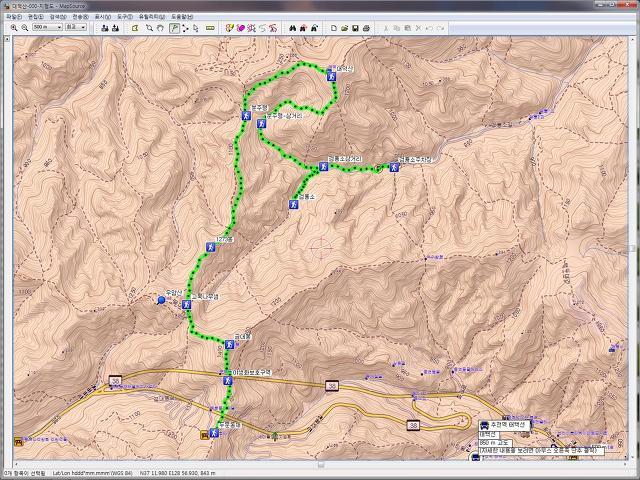640x480 pixels.
Task: Click the coordinates readout in status bar
Action: pyautogui.click(x=178, y=473)
